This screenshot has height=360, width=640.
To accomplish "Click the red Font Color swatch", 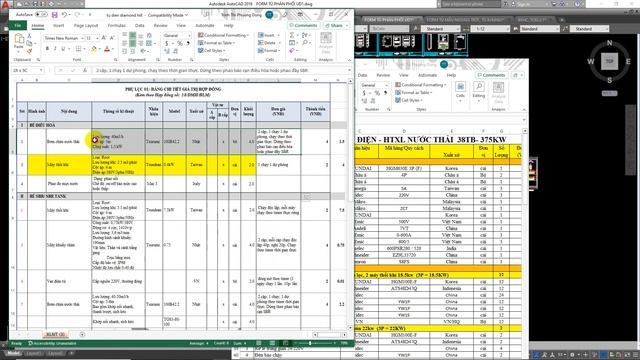I will tap(107, 49).
